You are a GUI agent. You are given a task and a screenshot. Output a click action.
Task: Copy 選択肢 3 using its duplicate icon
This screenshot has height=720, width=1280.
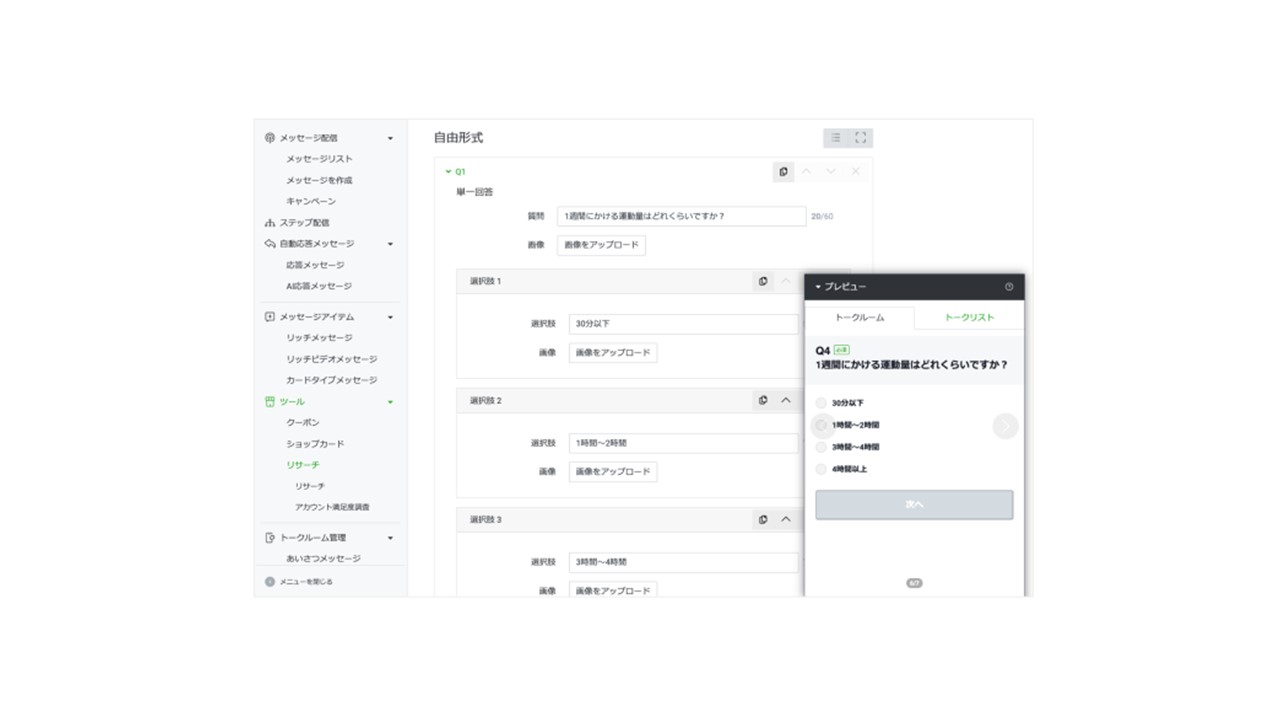tap(763, 520)
